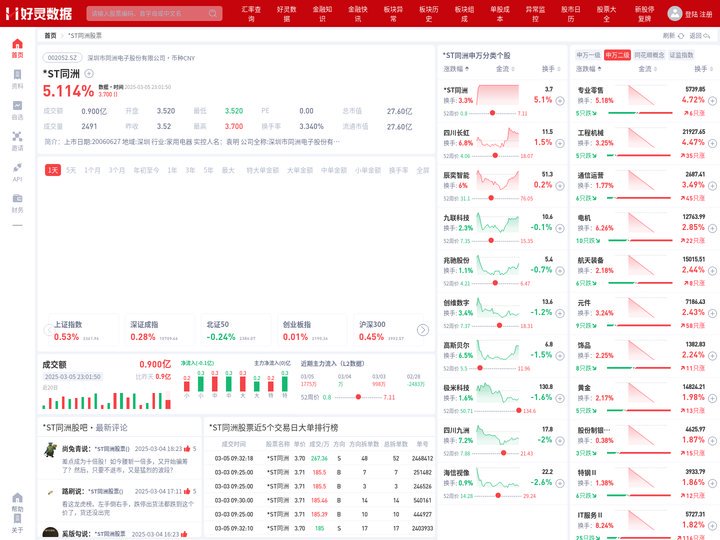Viewport: 720px width, 540px height.
Task: Click plus icon in 电机 row
Action: (712, 228)
